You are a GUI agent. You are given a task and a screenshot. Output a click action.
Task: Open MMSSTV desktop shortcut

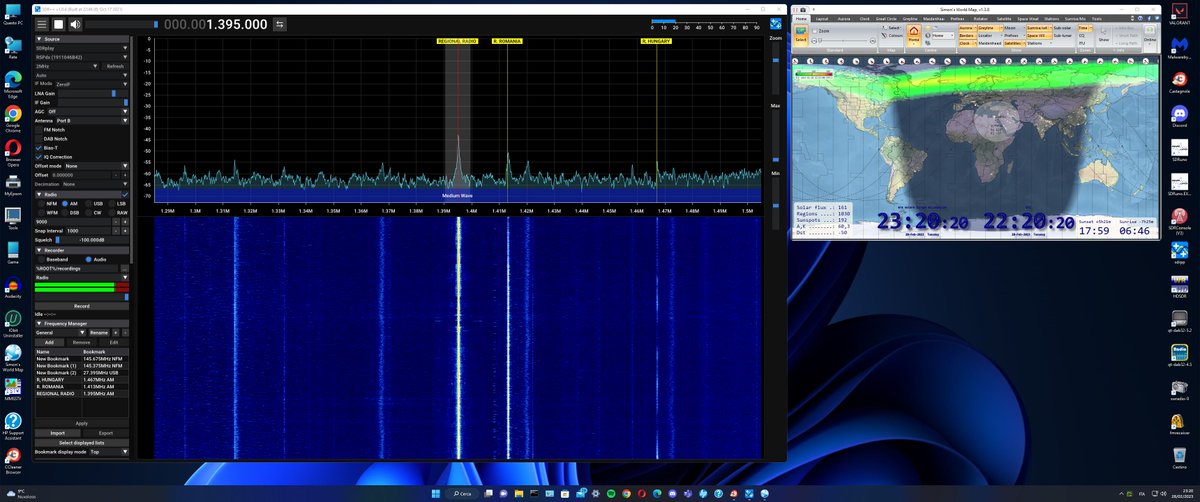(x=13, y=390)
